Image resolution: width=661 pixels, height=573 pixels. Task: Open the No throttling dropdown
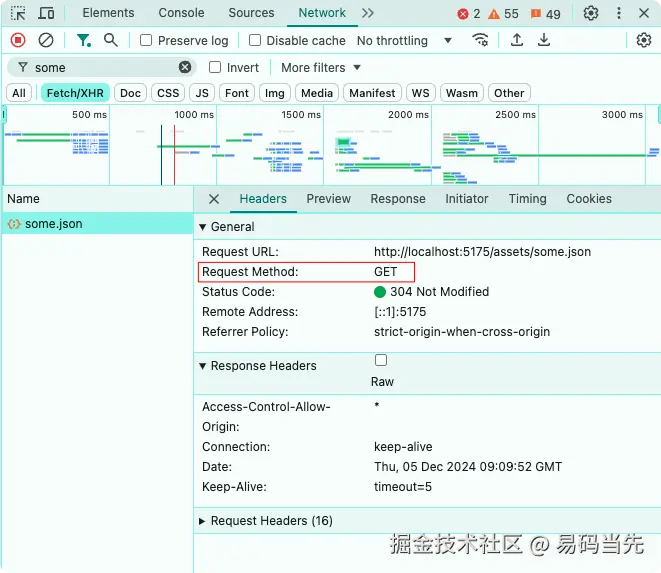[x=404, y=40]
